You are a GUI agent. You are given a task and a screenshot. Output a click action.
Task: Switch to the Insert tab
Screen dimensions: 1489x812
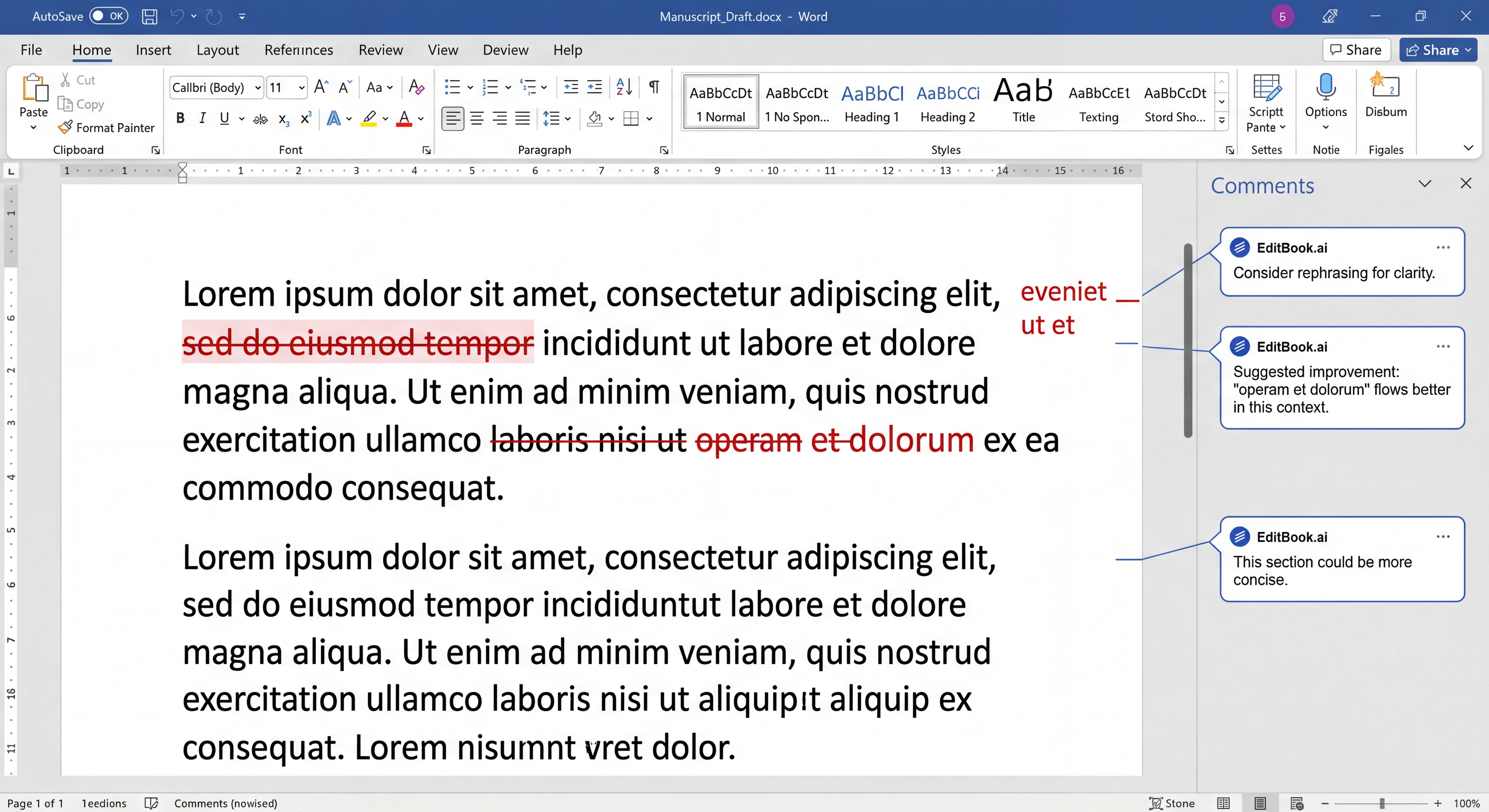[153, 50]
